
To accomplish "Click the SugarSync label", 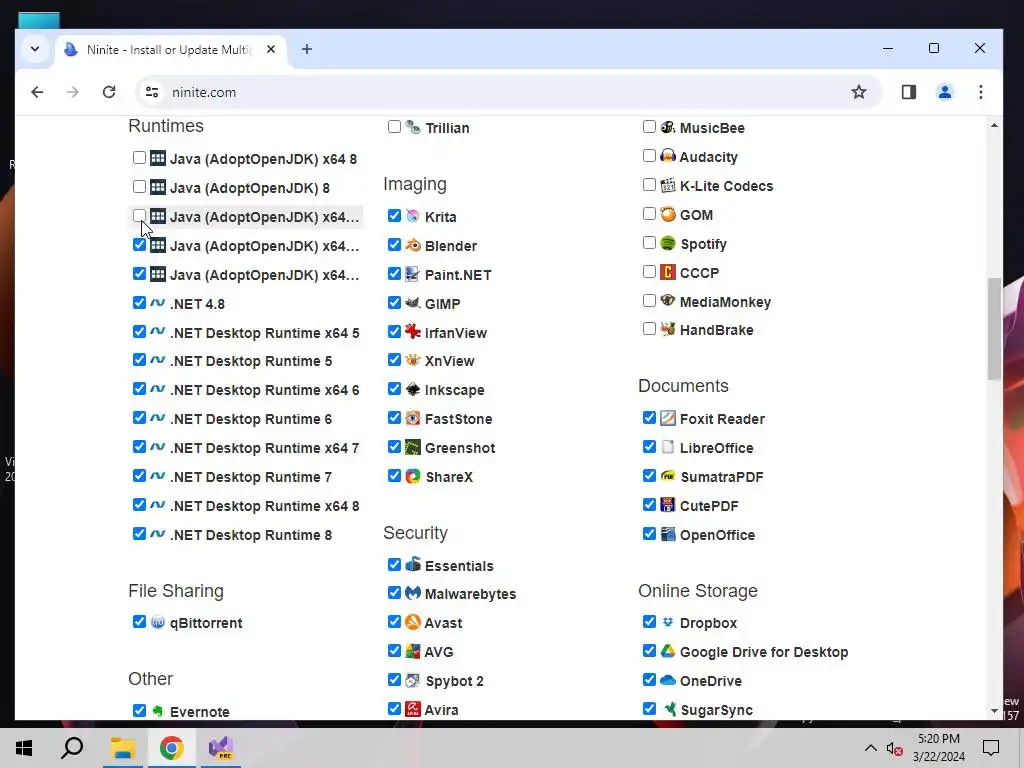I will pos(716,710).
